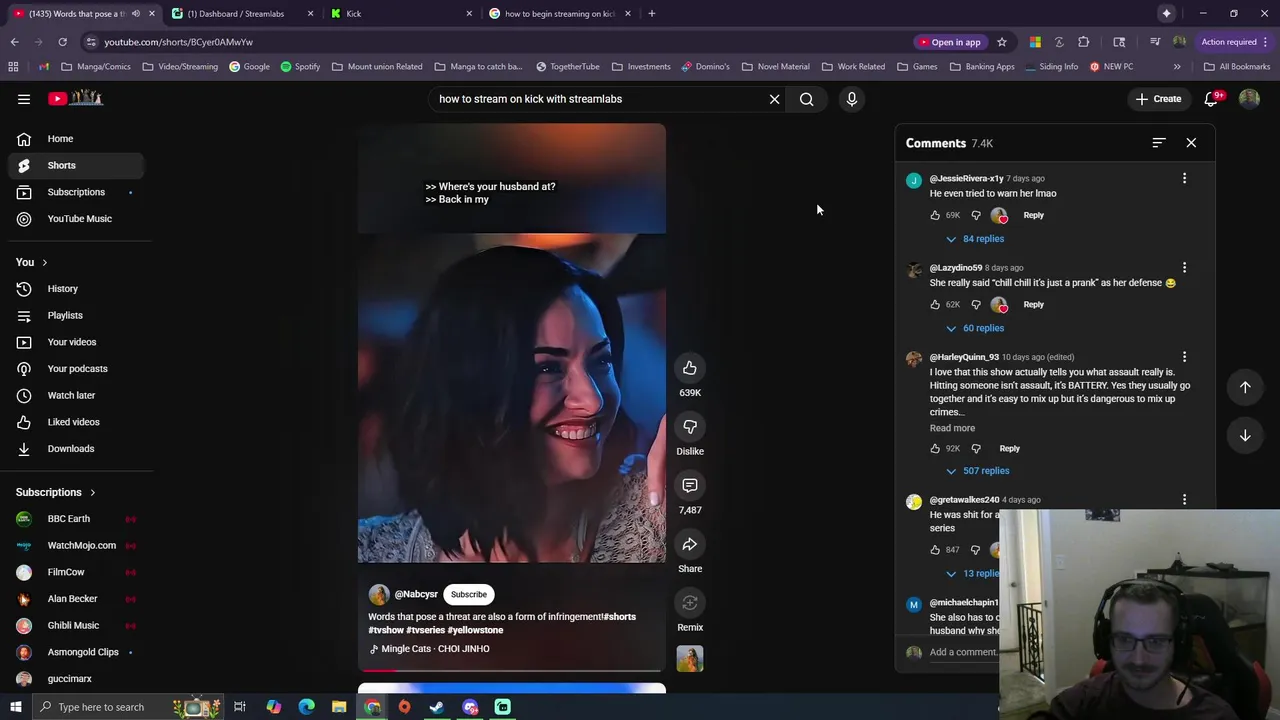Open History in the sidebar
The width and height of the screenshot is (1280, 720).
pyautogui.click(x=76, y=289)
